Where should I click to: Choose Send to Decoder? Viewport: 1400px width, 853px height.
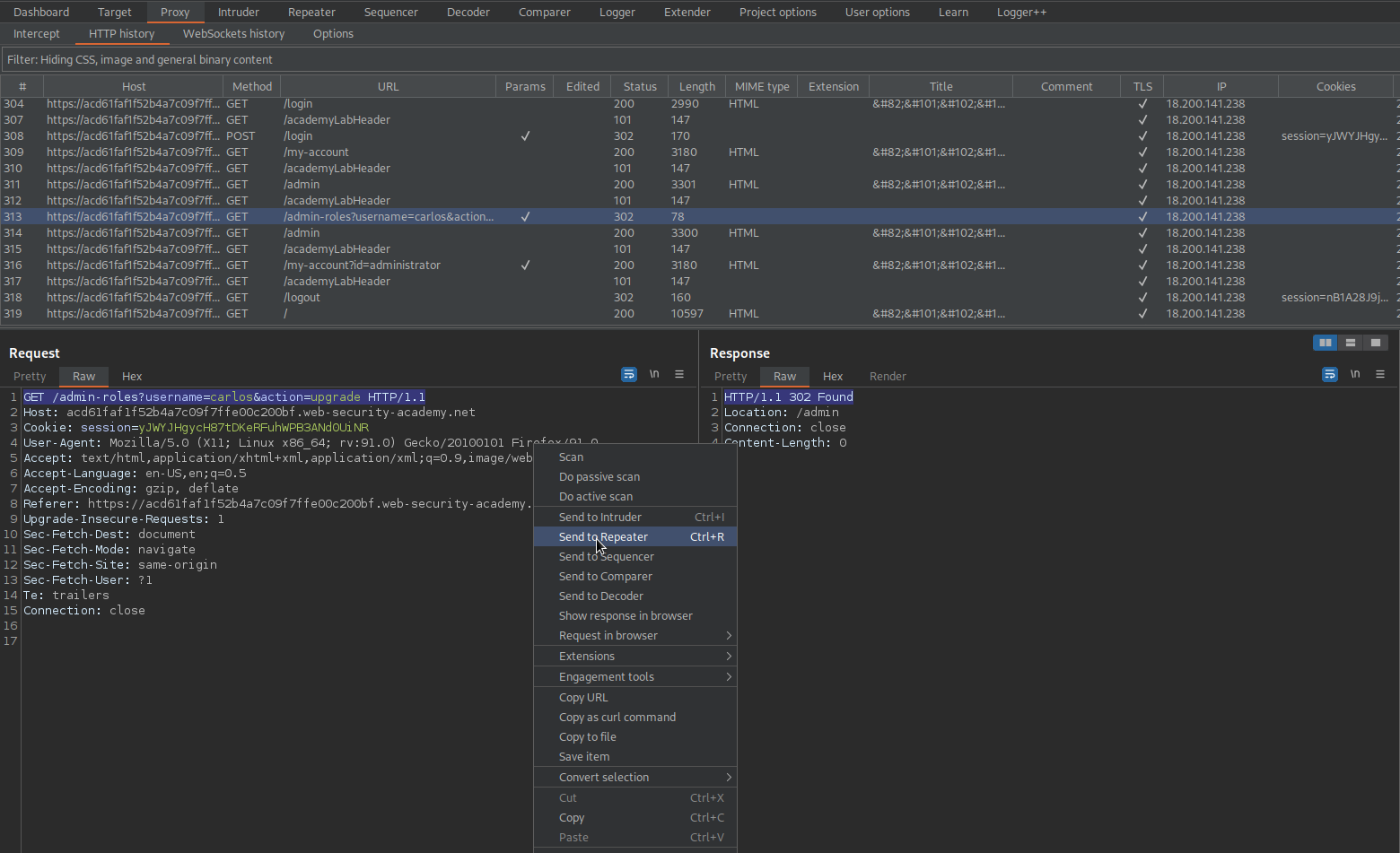tap(635, 596)
